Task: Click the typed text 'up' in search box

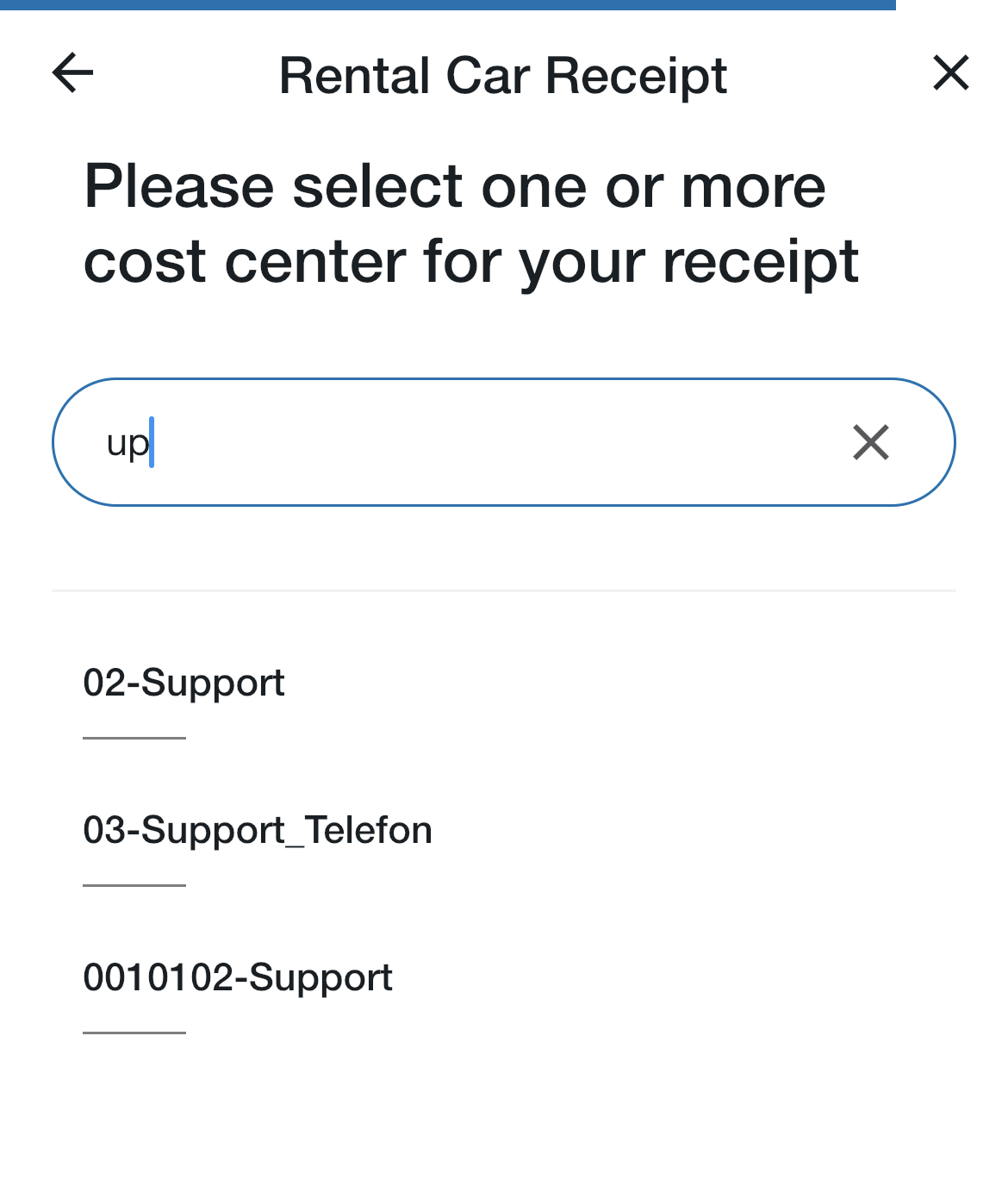Action: point(128,444)
